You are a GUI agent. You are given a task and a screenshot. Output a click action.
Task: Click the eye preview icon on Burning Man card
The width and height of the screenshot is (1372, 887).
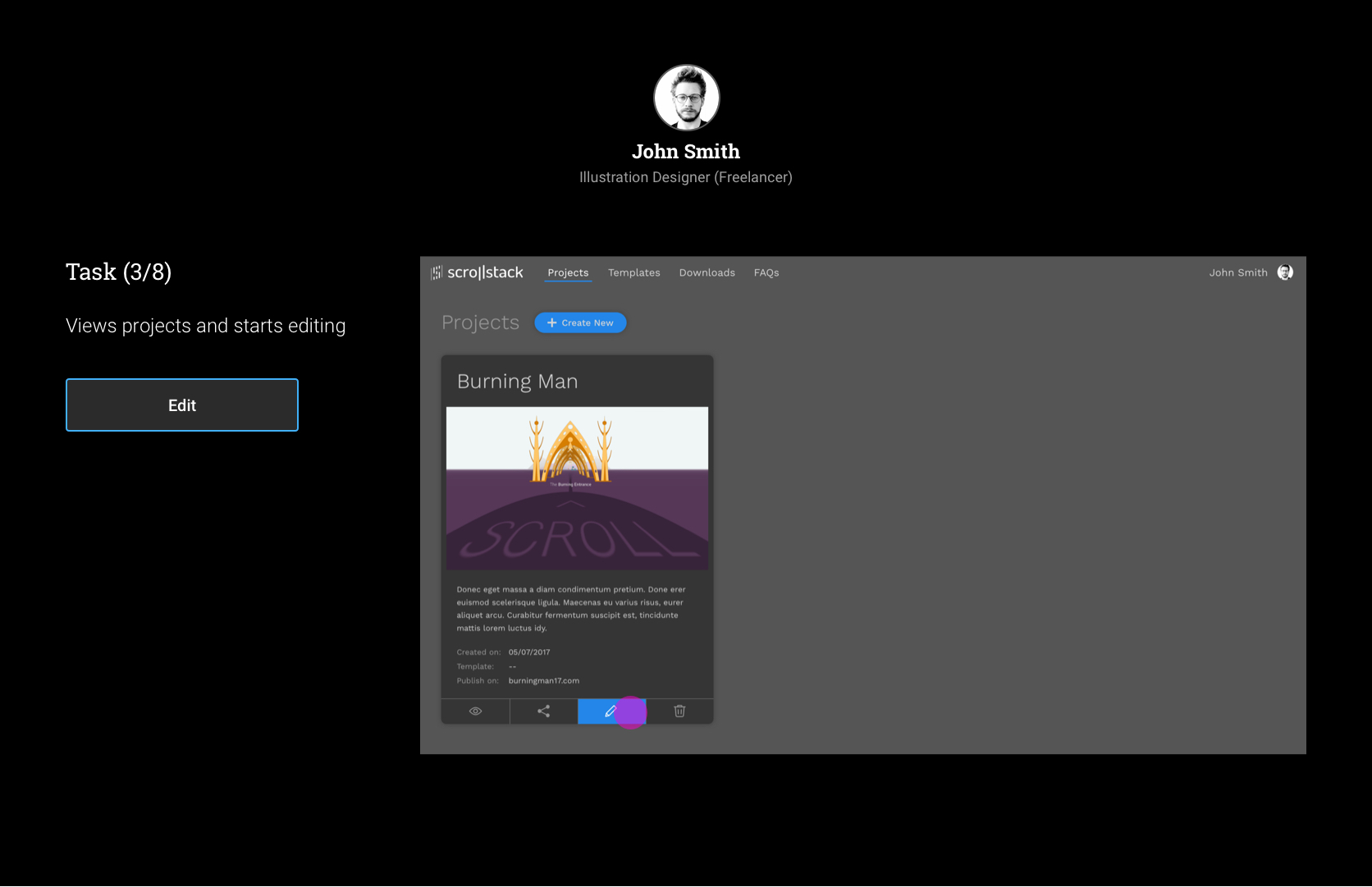click(475, 711)
